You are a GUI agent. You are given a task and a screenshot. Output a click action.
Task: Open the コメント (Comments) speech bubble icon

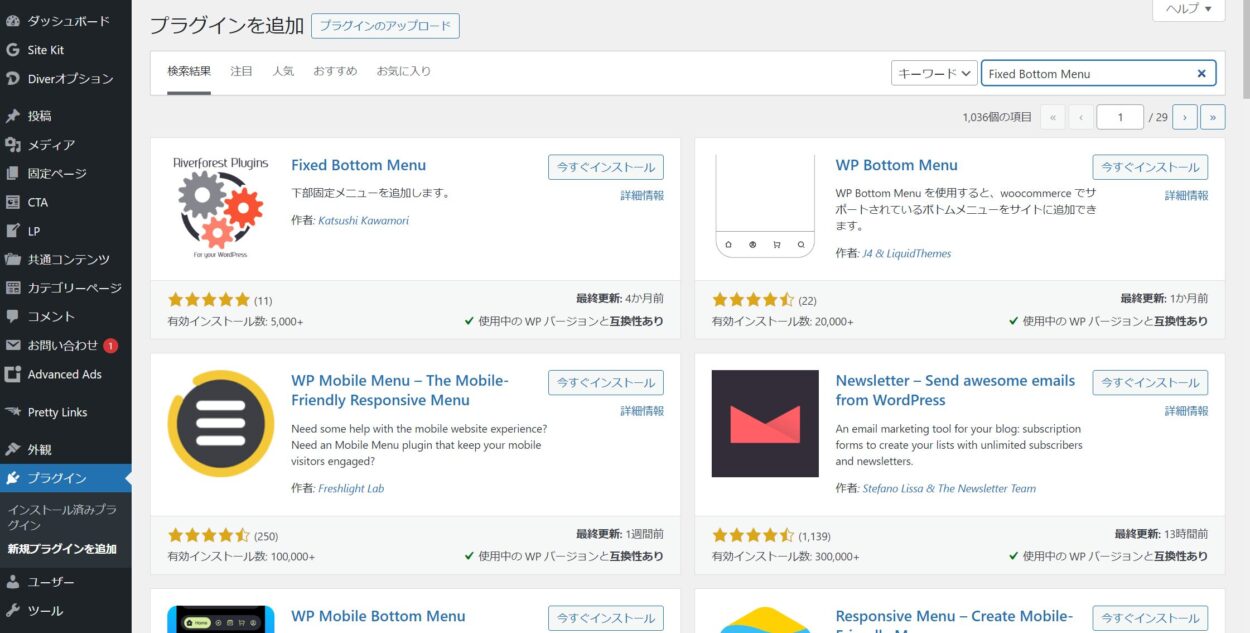(14, 317)
